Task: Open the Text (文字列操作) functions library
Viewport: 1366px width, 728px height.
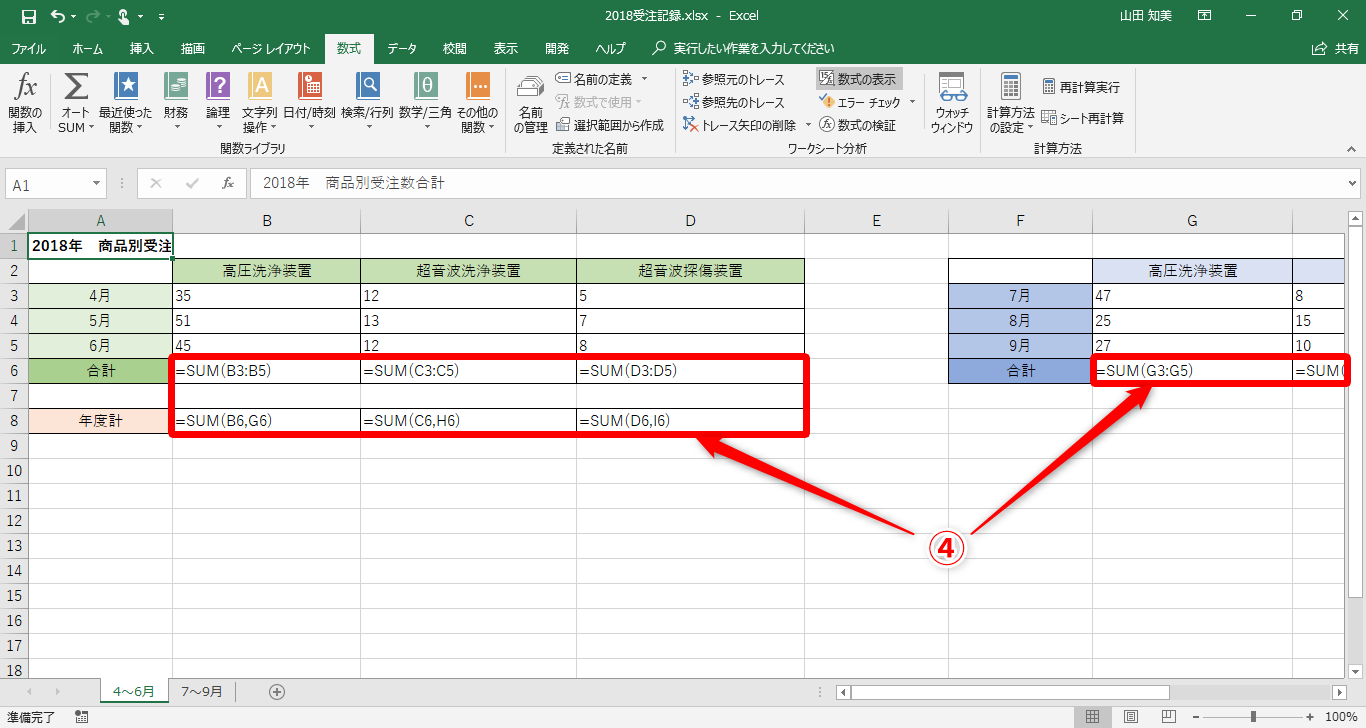Action: (x=259, y=103)
